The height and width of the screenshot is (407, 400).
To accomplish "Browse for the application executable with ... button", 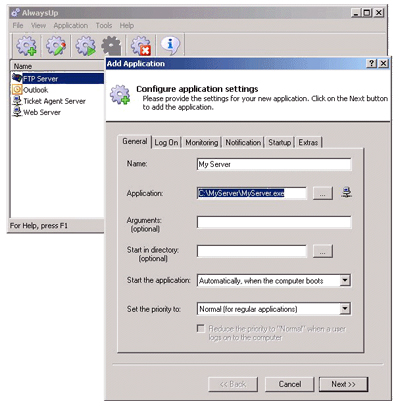I will click(323, 193).
